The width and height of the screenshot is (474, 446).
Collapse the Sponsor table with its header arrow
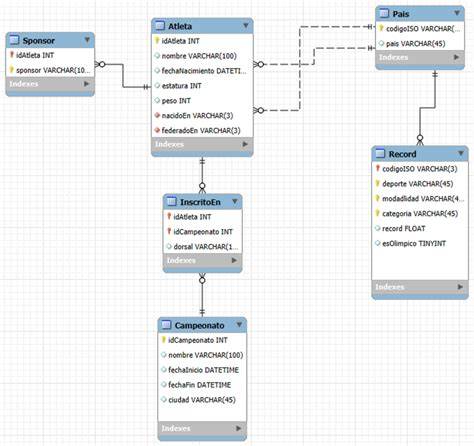[x=87, y=40]
